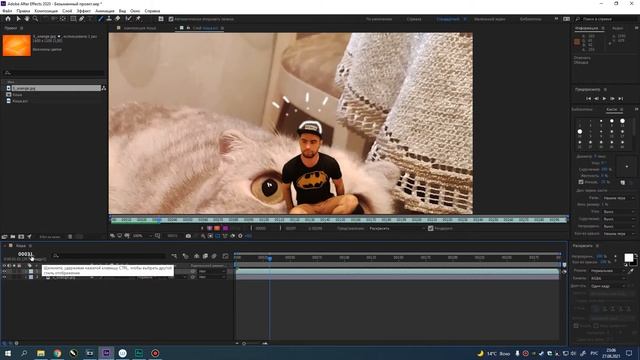
Task: Open first brush dynamics 'Нажим пера' dropdown
Action: pos(619,198)
